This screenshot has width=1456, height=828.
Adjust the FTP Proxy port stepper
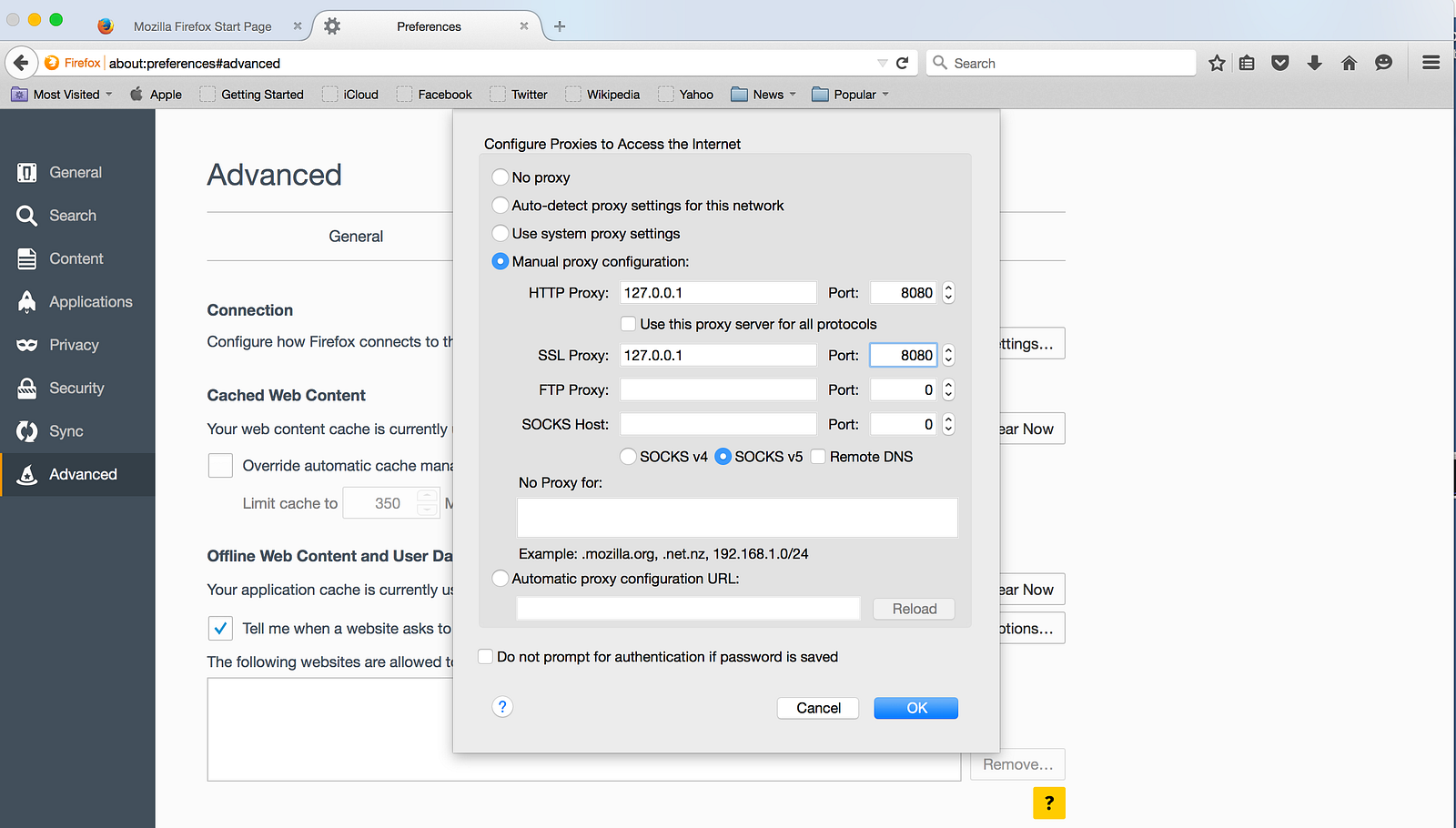coord(948,390)
